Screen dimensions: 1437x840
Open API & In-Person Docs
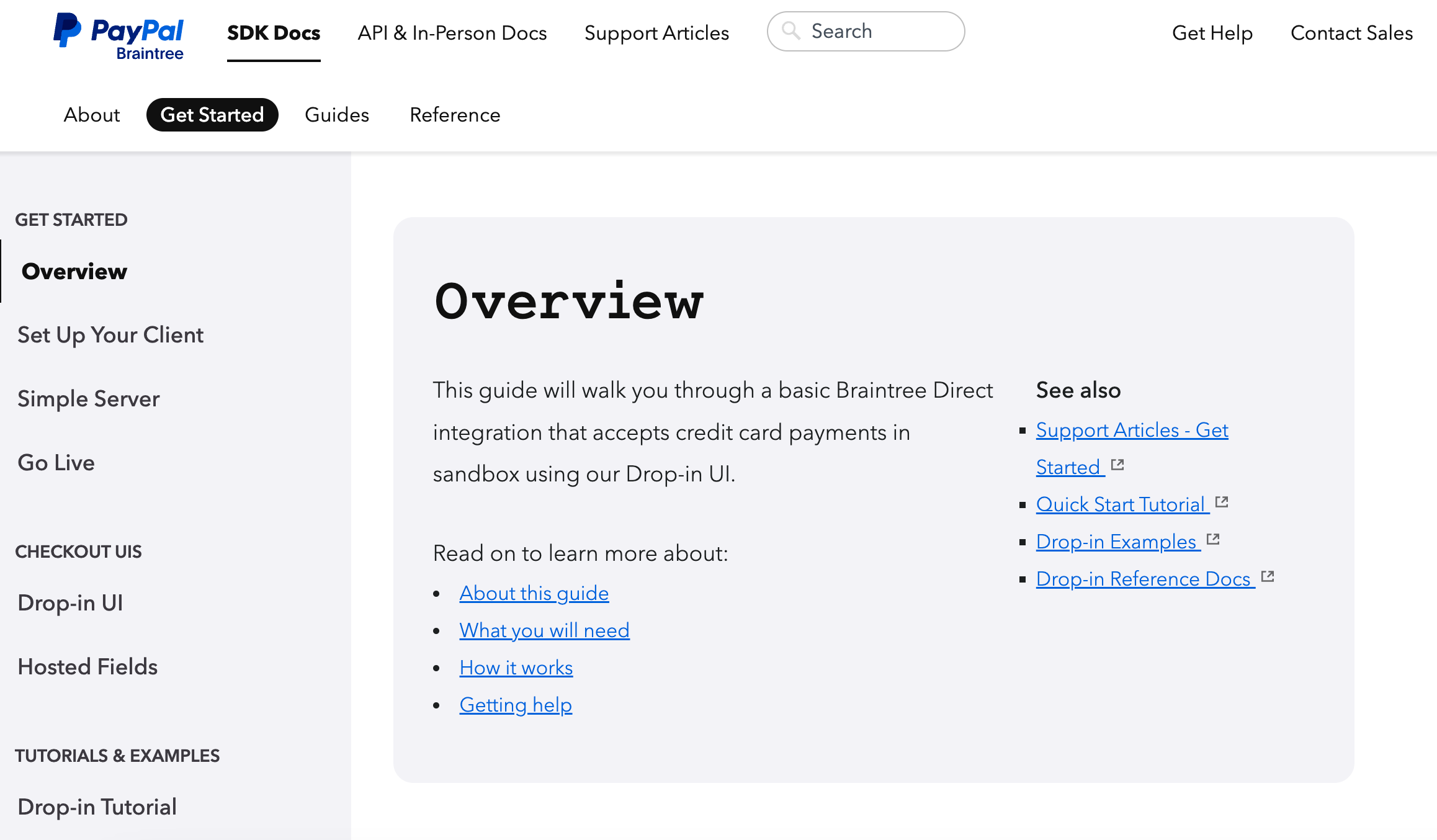click(x=451, y=33)
